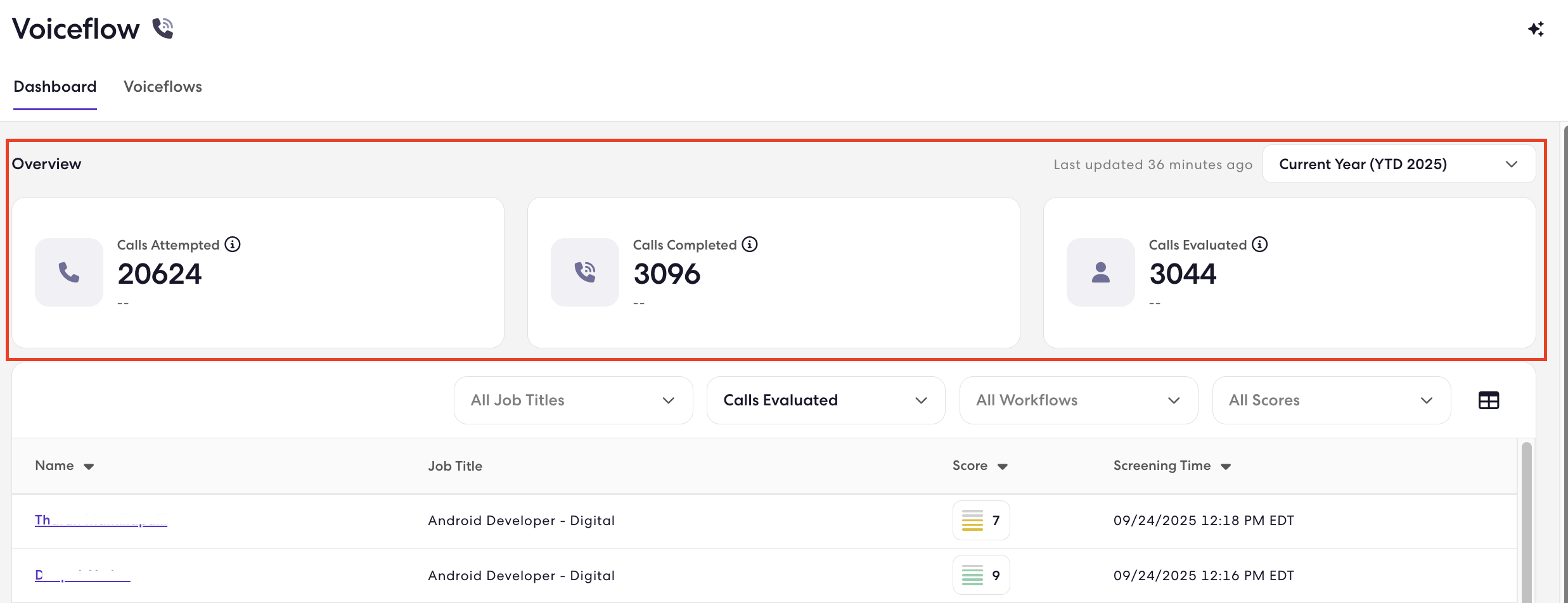This screenshot has width=1568, height=603.
Task: Expand the All Job Titles filter
Action: pos(573,400)
